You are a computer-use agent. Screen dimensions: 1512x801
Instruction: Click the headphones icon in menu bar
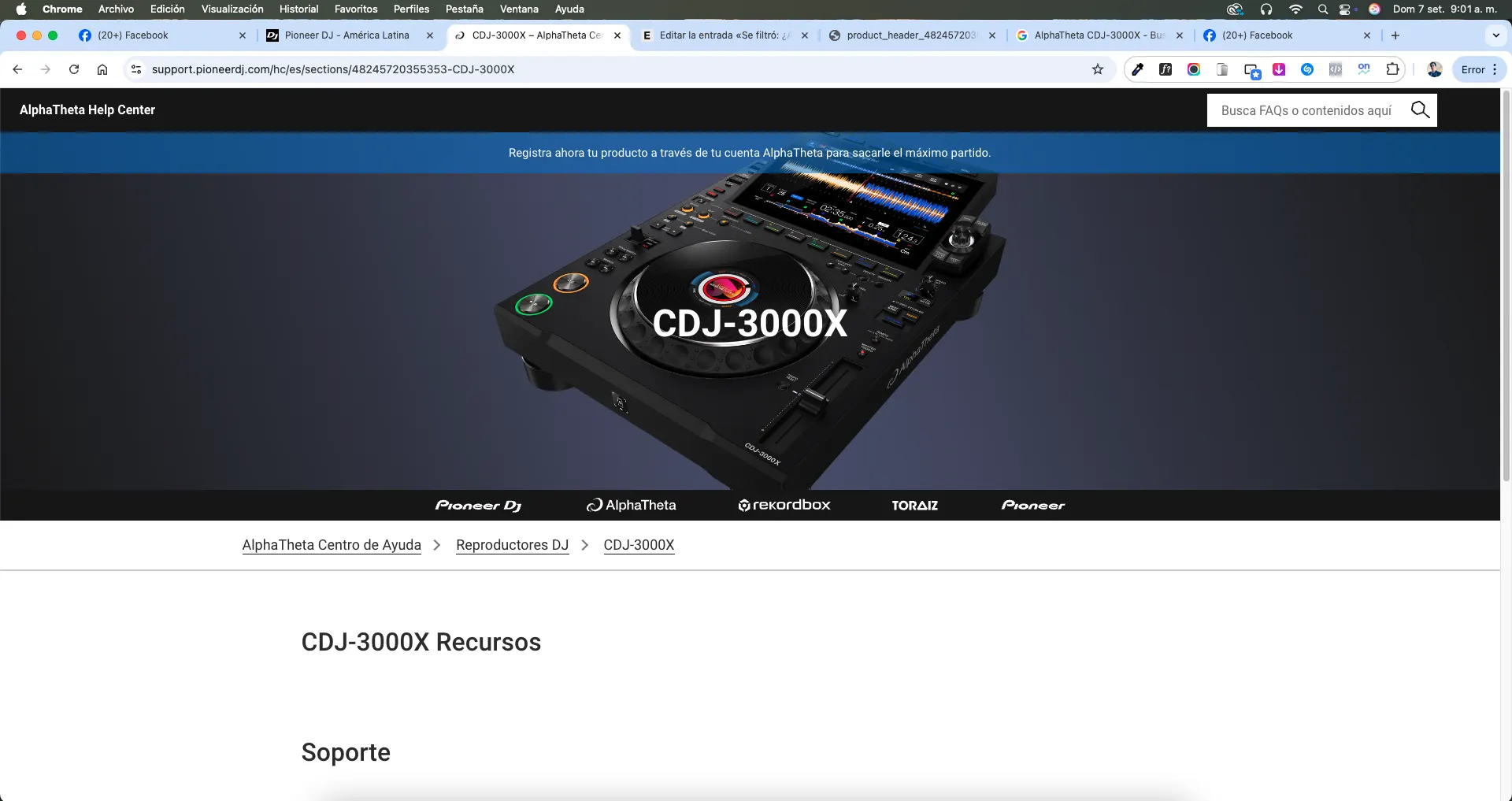pyautogui.click(x=1266, y=9)
